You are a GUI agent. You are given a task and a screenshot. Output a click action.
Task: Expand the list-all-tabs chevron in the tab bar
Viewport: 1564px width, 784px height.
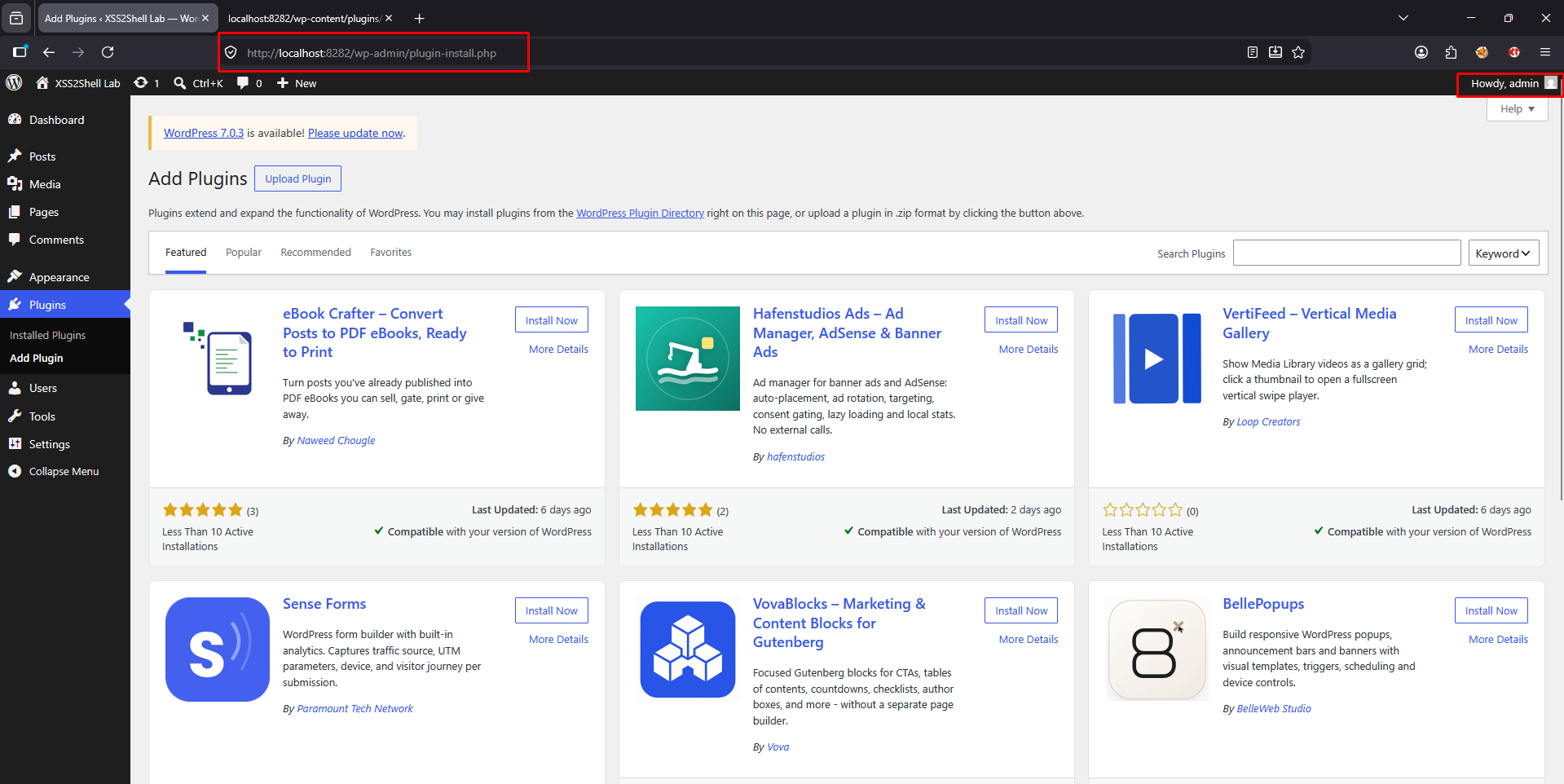pos(1403,18)
